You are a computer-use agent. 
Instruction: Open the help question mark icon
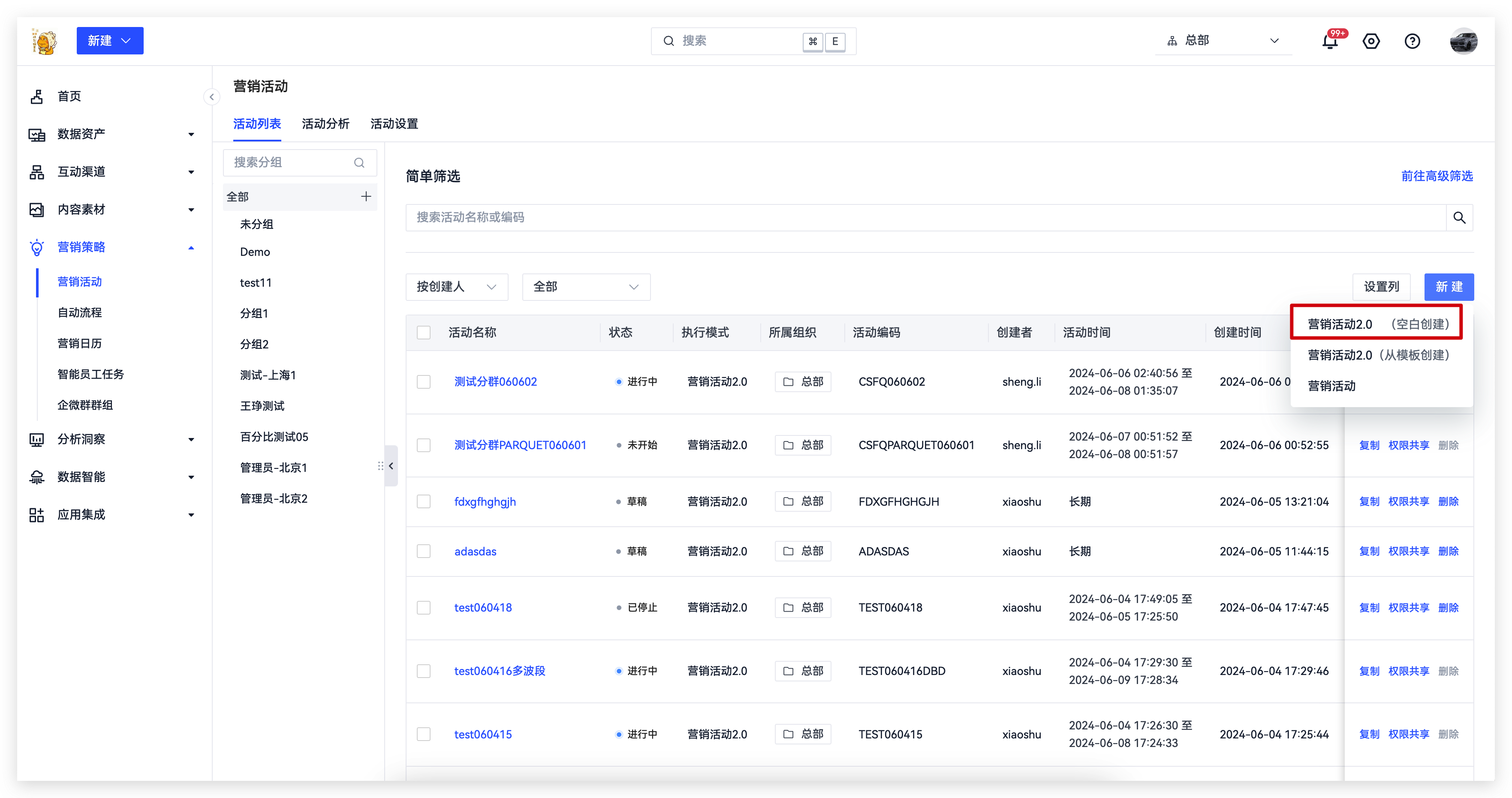click(x=1412, y=41)
